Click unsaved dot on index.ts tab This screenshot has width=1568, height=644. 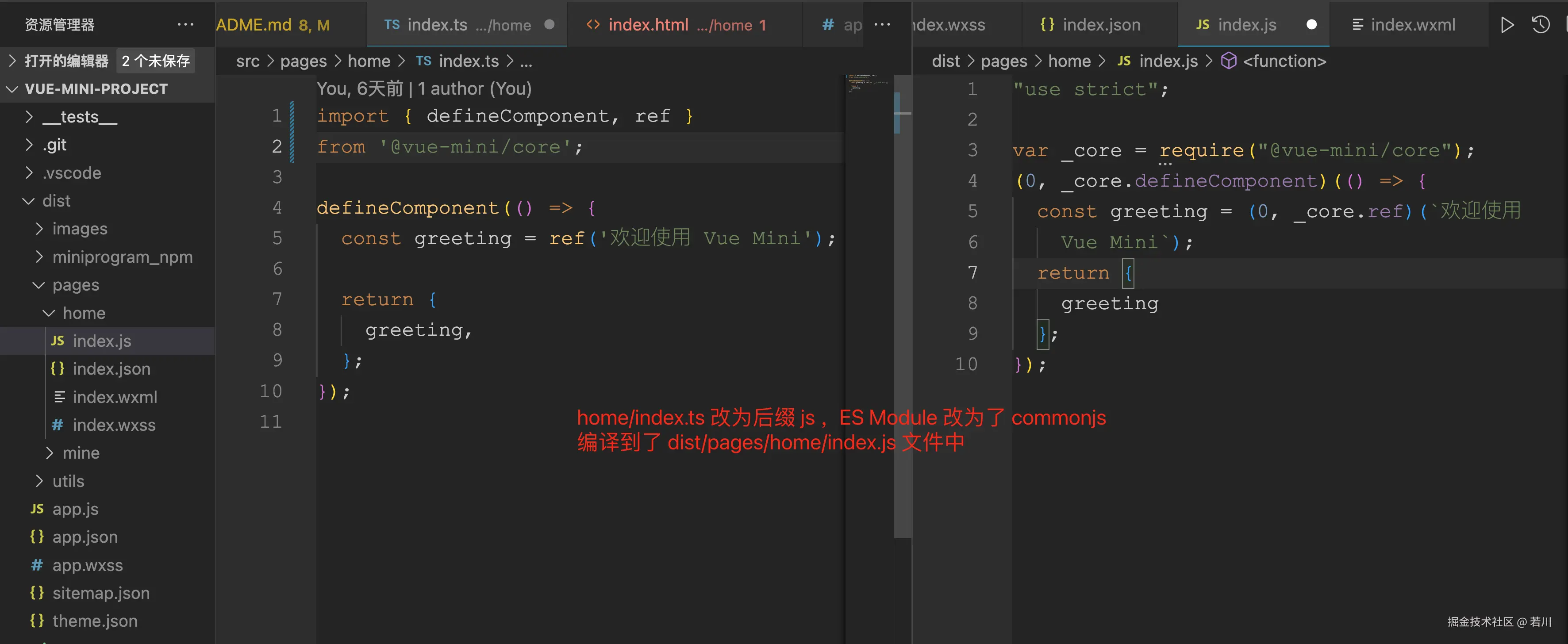point(549,25)
